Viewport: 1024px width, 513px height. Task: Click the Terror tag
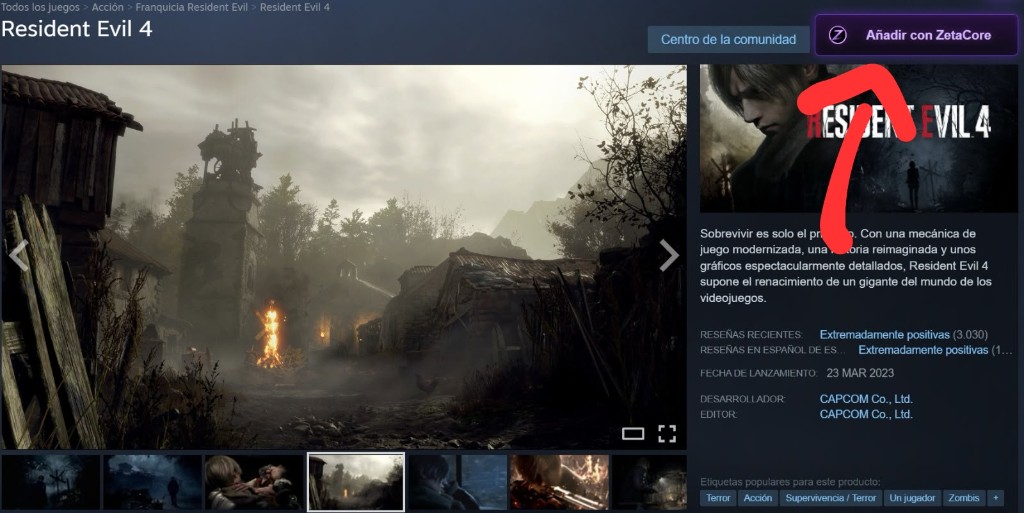tap(718, 498)
